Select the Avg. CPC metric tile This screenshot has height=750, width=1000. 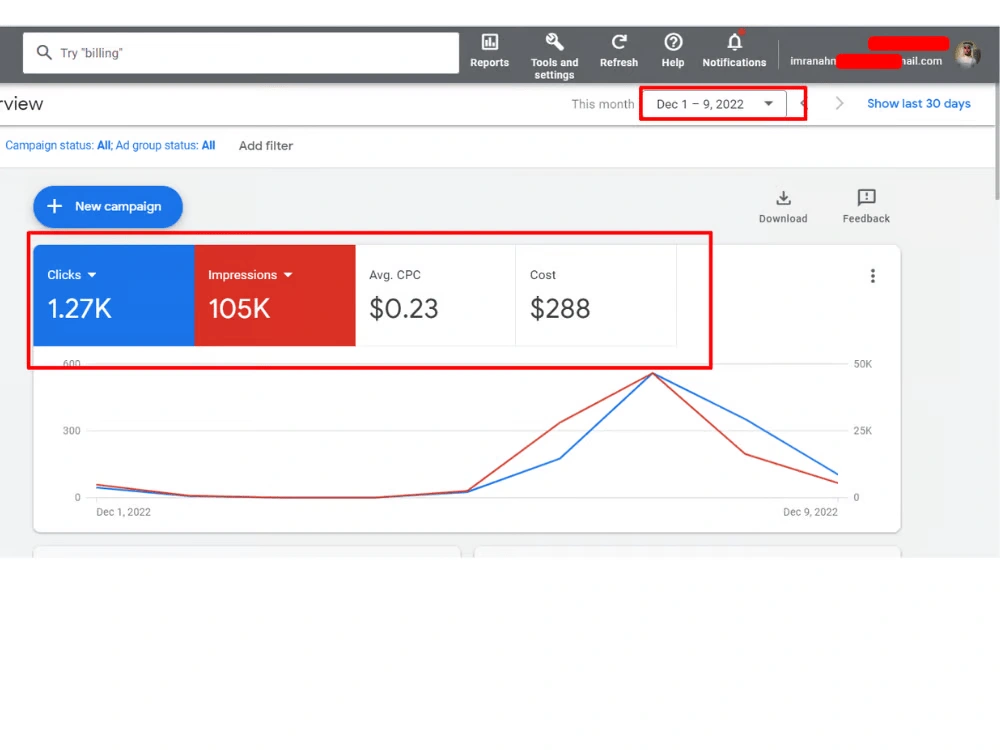pos(436,295)
